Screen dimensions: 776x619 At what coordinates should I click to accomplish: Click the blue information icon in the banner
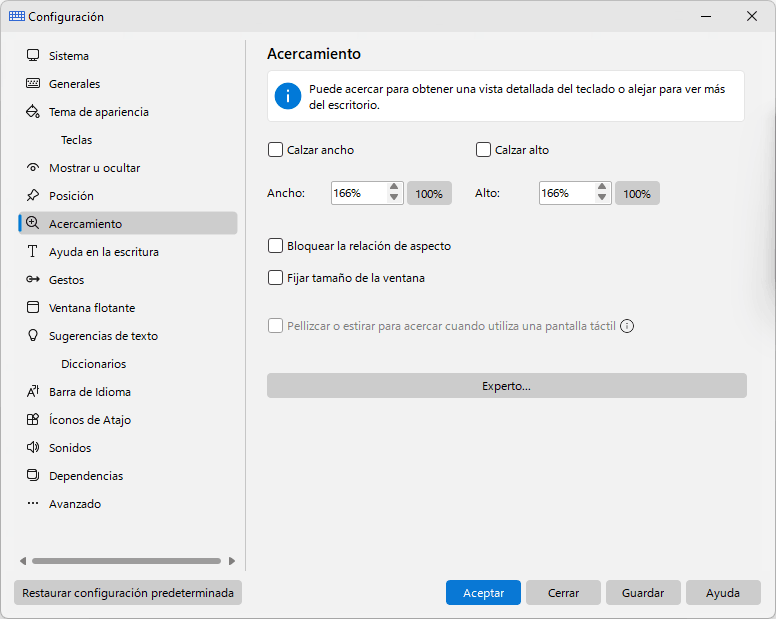288,96
